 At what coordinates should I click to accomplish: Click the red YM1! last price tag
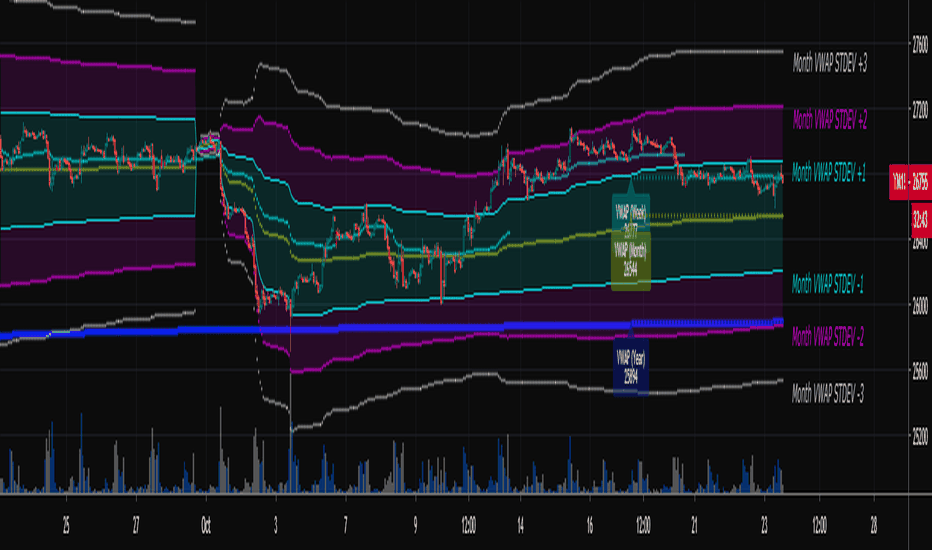910,183
